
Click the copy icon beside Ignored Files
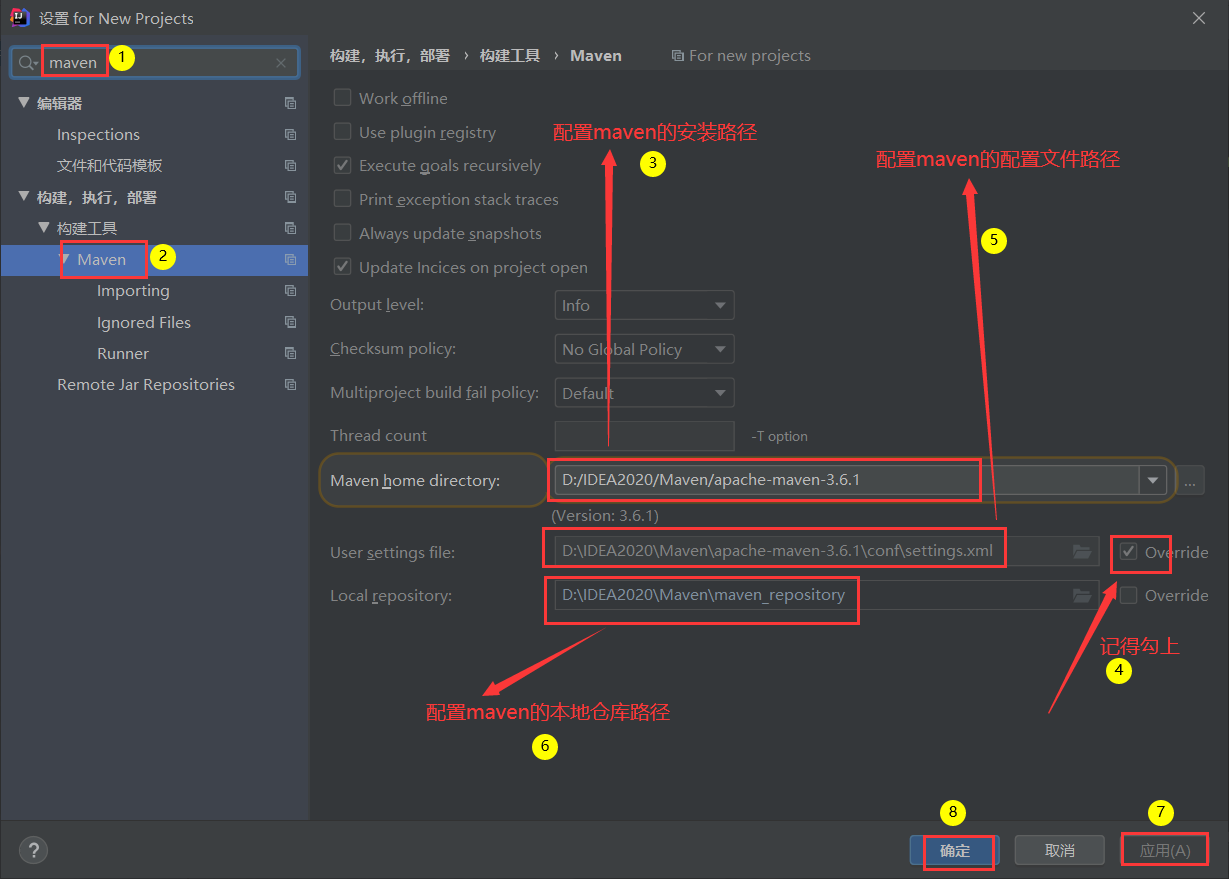(x=290, y=322)
